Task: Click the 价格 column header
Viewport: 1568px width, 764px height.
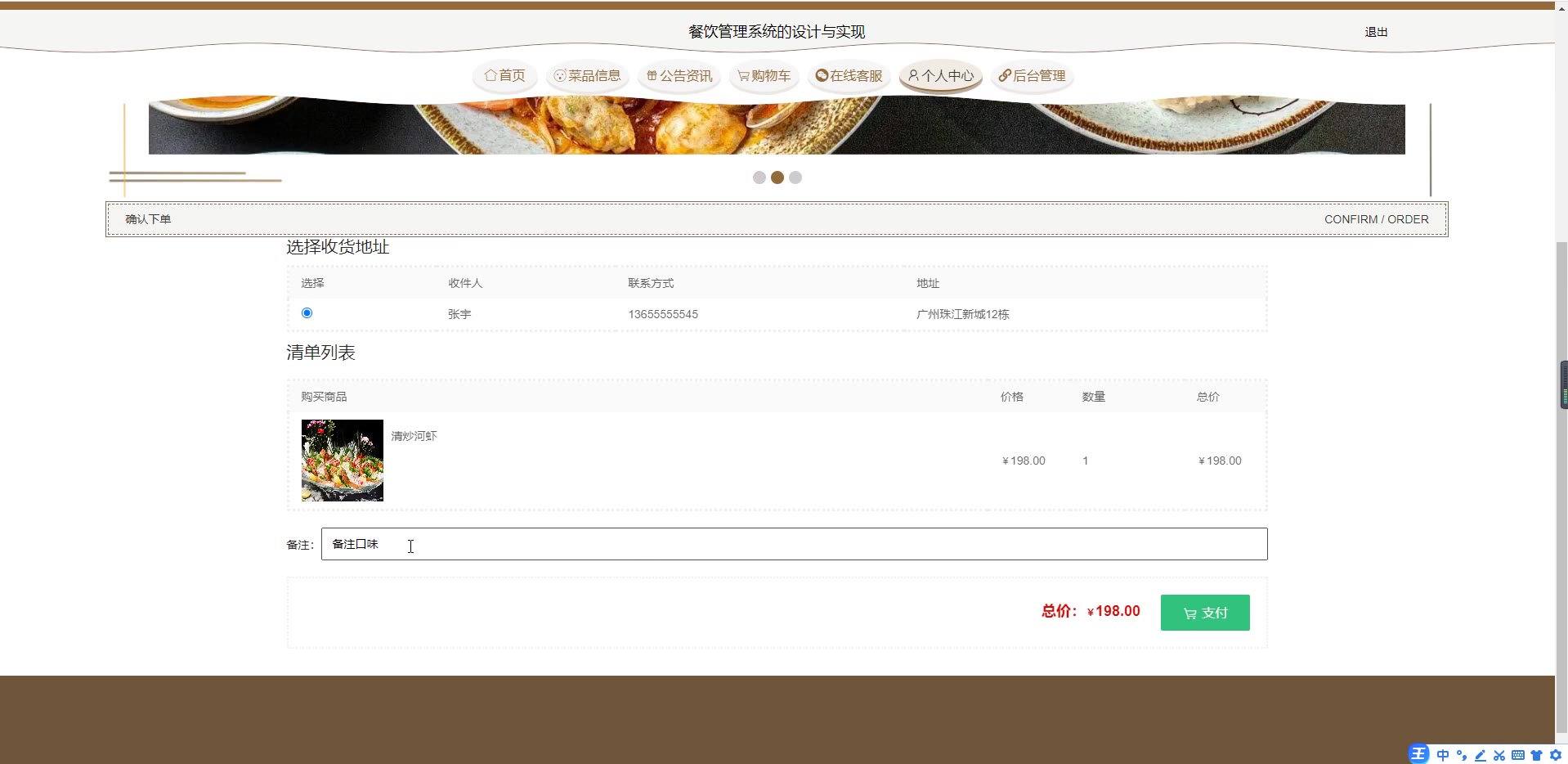Action: click(1012, 397)
